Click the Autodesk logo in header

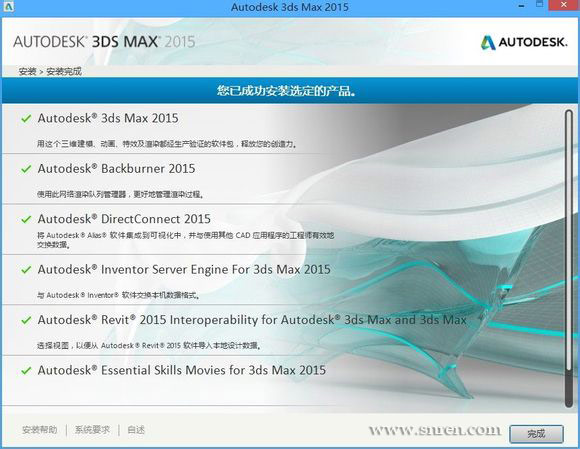524,42
